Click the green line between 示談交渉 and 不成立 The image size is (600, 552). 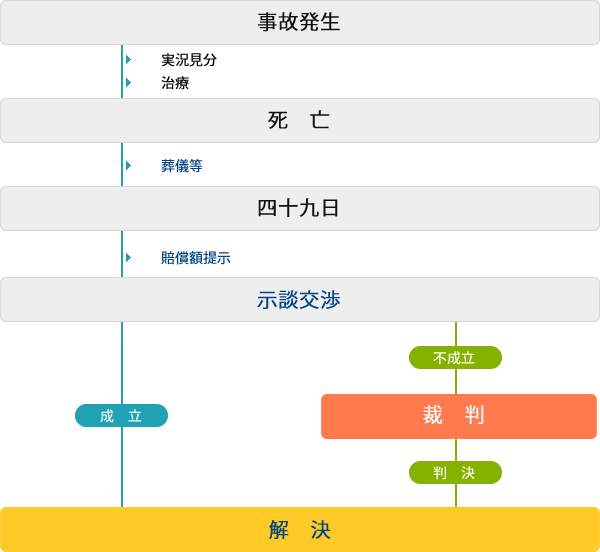(456, 334)
